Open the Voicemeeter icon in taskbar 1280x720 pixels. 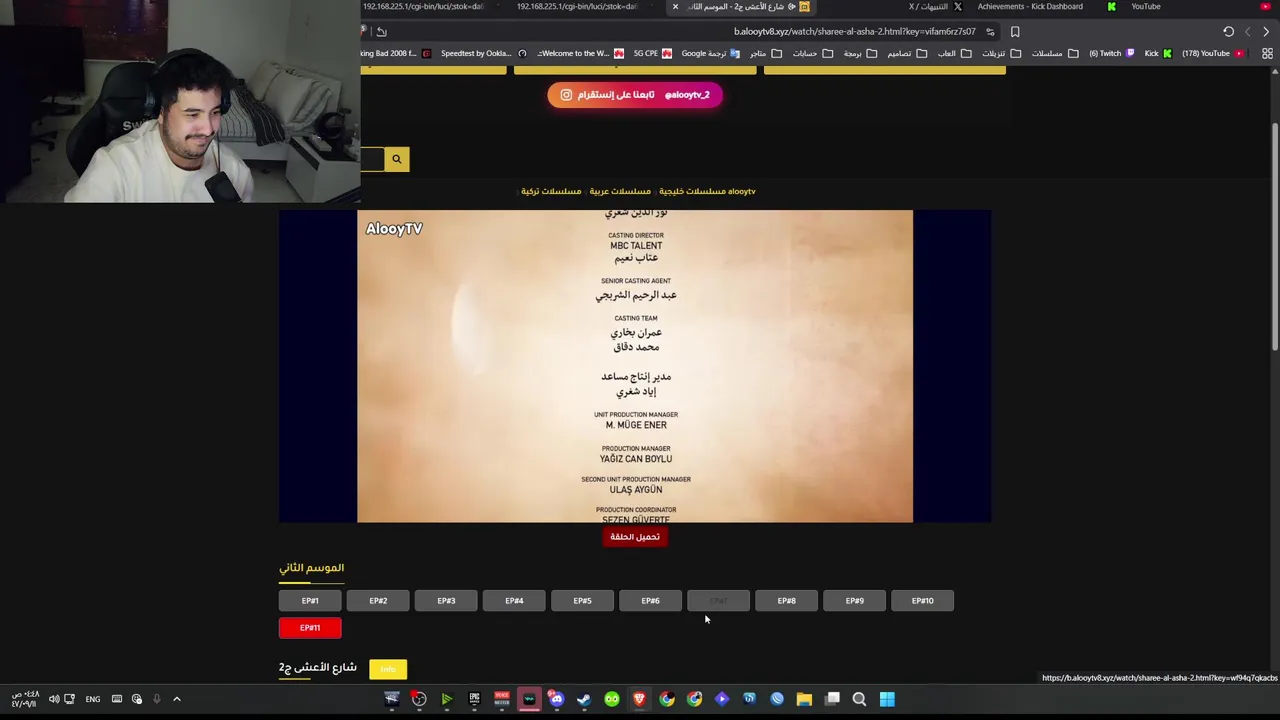tap(502, 699)
